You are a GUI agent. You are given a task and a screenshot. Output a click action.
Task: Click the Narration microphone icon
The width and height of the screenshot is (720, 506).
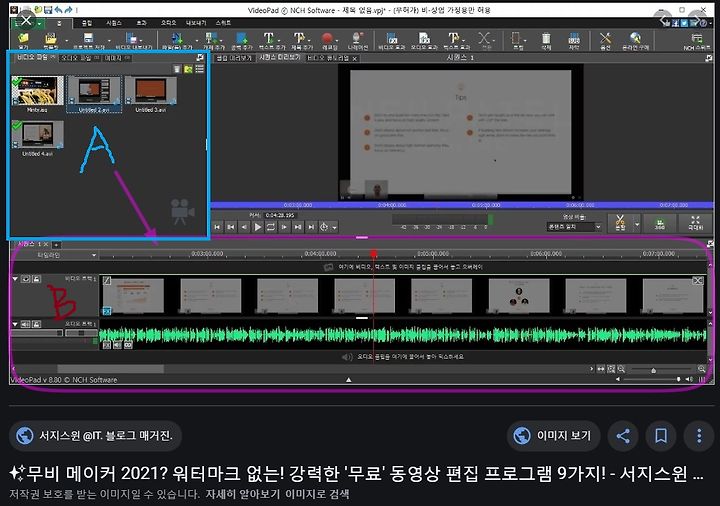click(357, 38)
